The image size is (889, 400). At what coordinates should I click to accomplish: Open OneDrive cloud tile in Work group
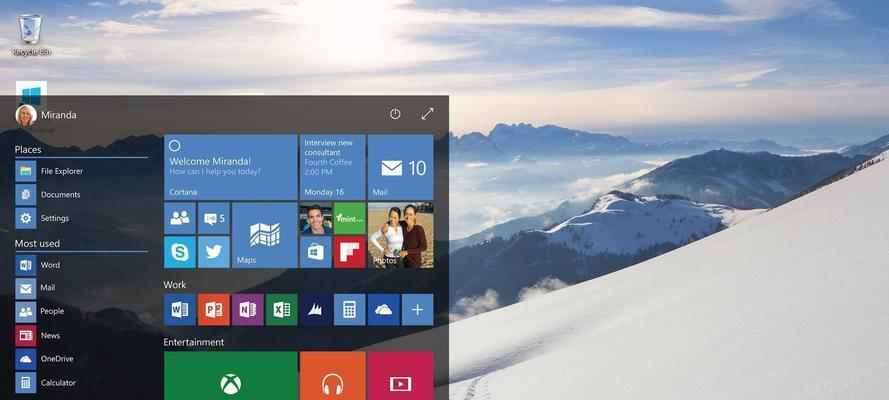(384, 309)
